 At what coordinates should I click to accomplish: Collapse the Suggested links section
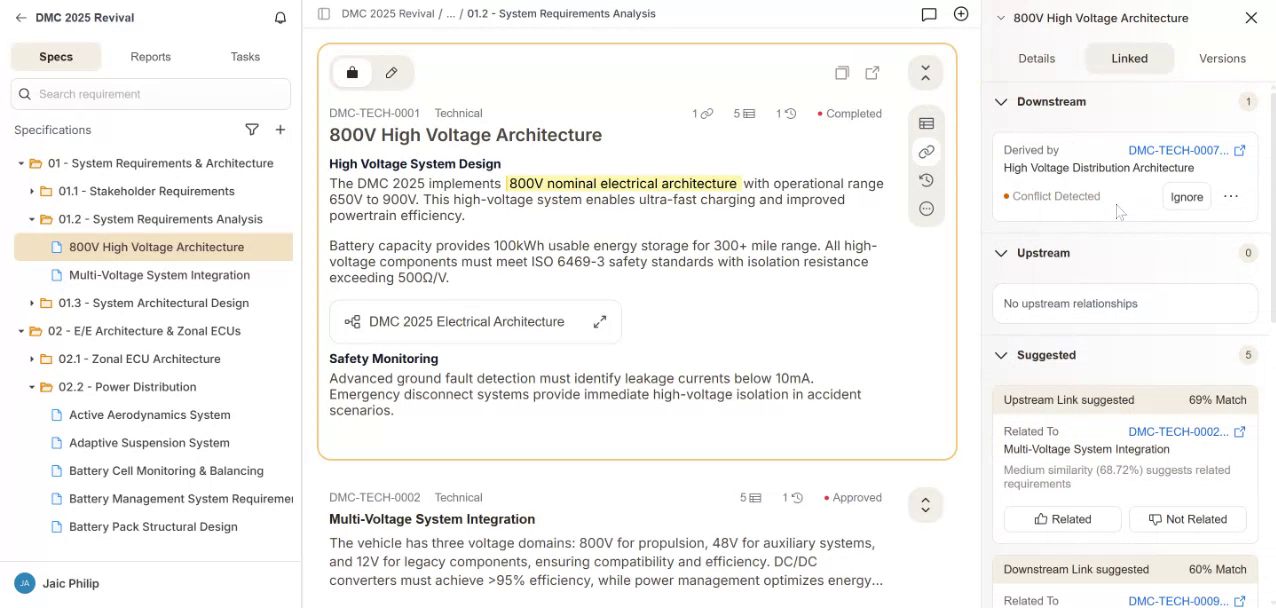tap(1001, 355)
